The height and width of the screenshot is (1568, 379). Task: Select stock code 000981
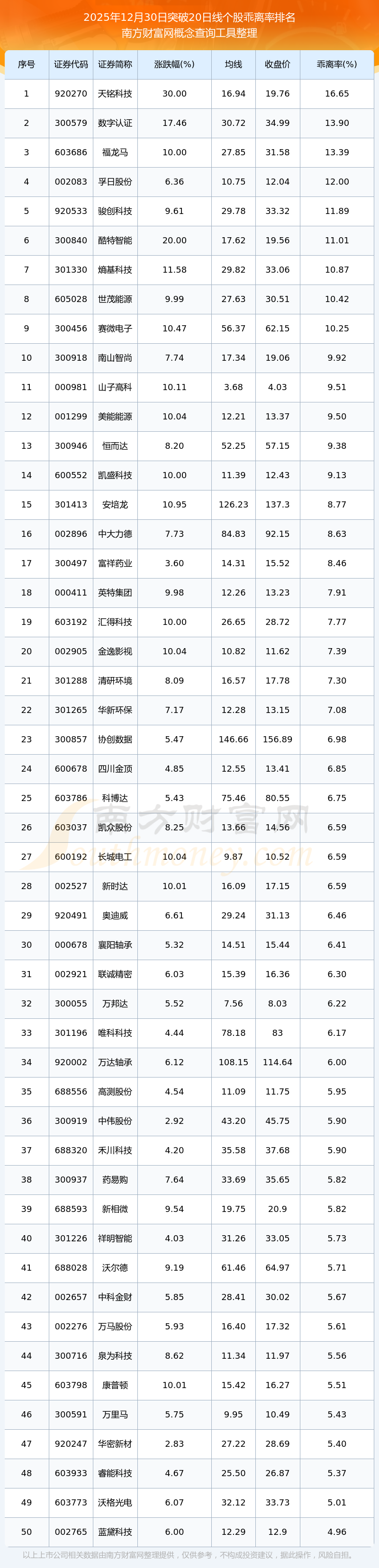pos(71,387)
